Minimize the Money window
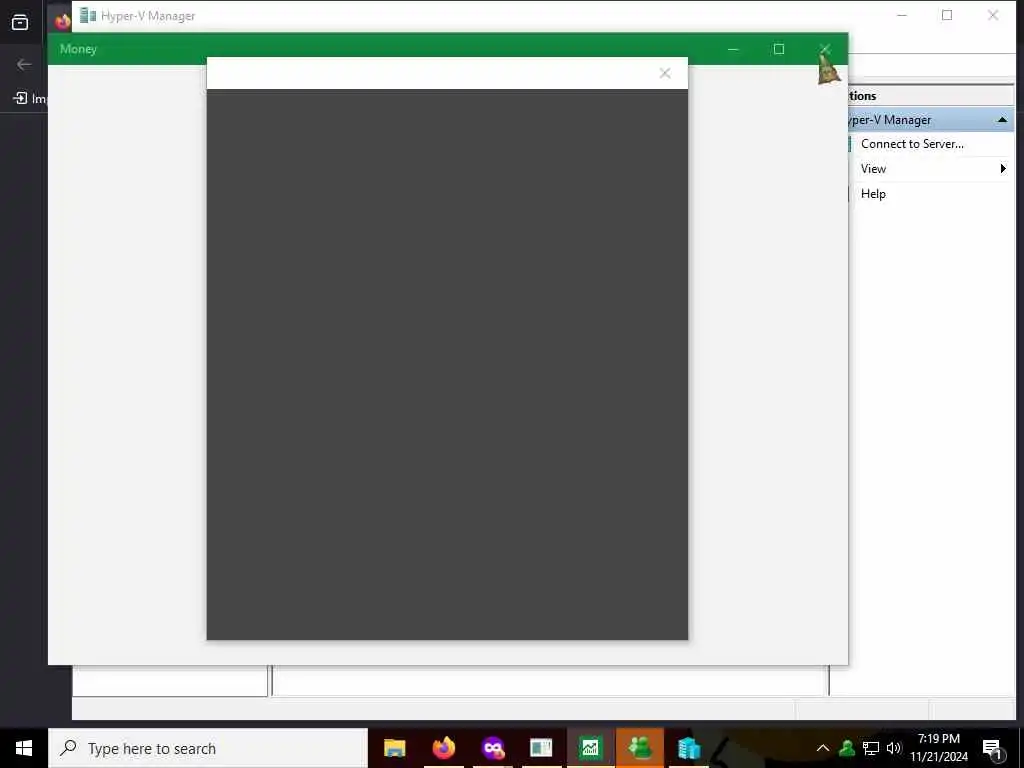 point(733,49)
